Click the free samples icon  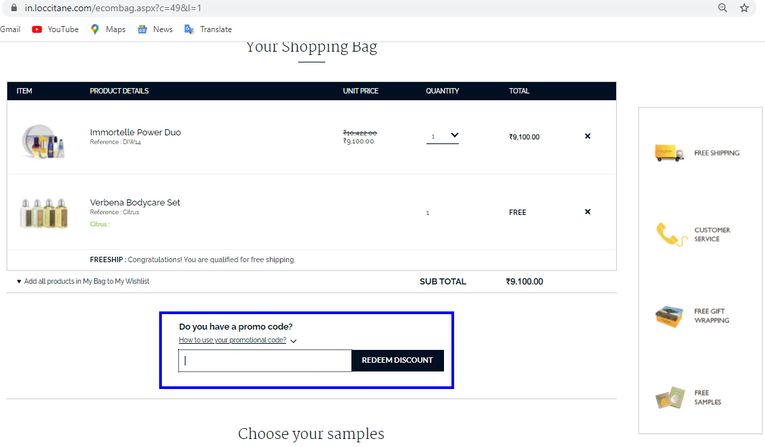click(670, 398)
